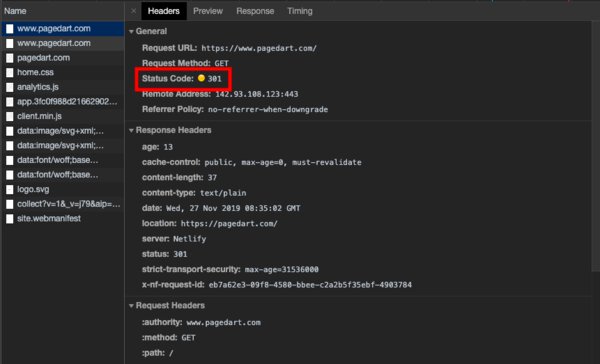Screen dimensions: 600x364
Task: Click the date header value
Action: pos(233,209)
